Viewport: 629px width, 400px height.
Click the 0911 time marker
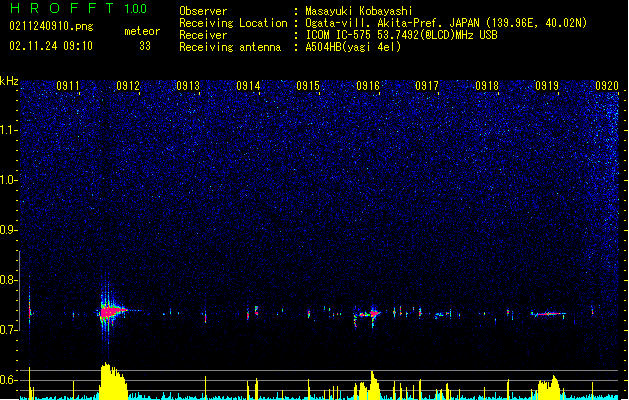pos(68,86)
